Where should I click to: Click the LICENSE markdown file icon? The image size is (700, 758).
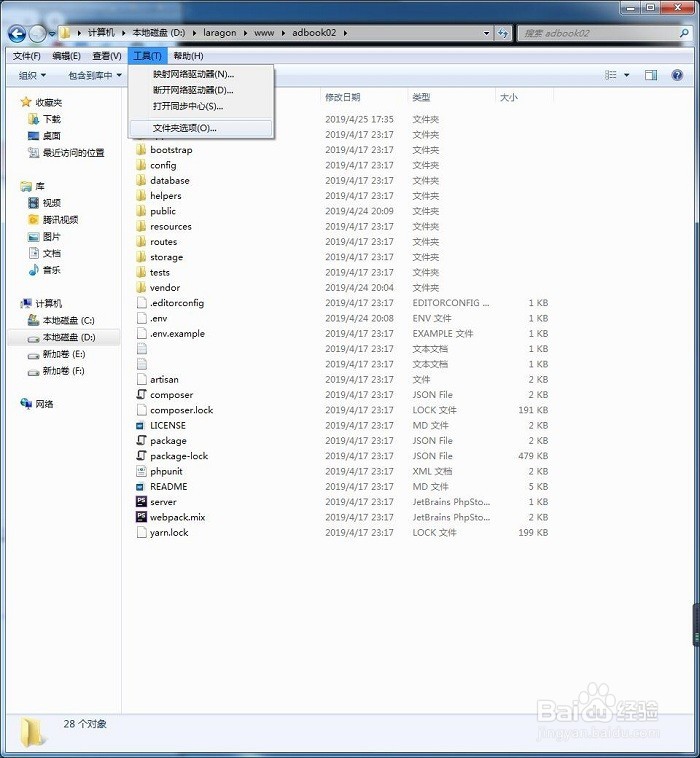click(x=141, y=425)
